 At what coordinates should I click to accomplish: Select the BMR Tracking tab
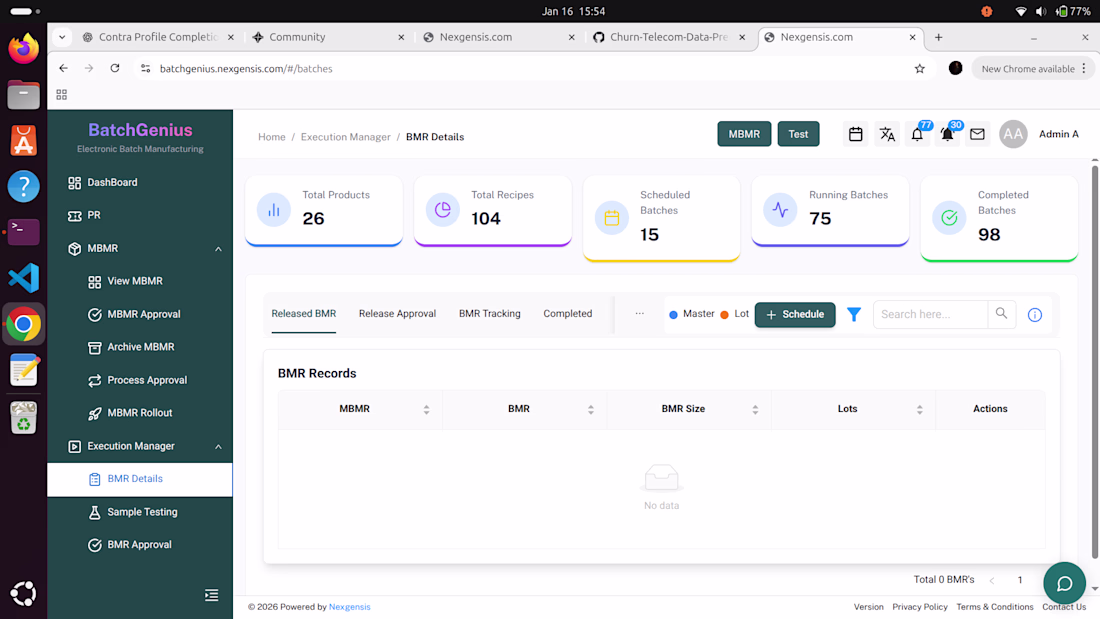489,314
